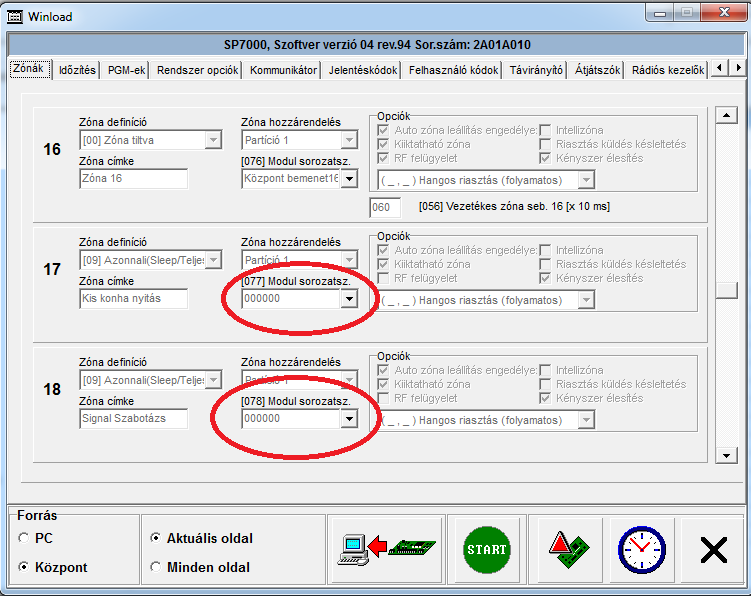Open zone 16 Partíció 1 dropdown
This screenshot has height=596, width=751.
click(350, 140)
